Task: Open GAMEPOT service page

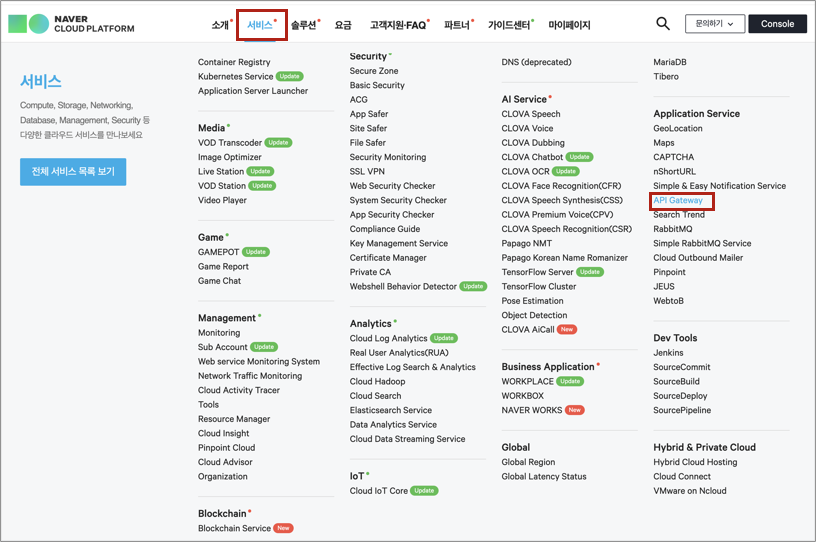Action: pos(218,252)
